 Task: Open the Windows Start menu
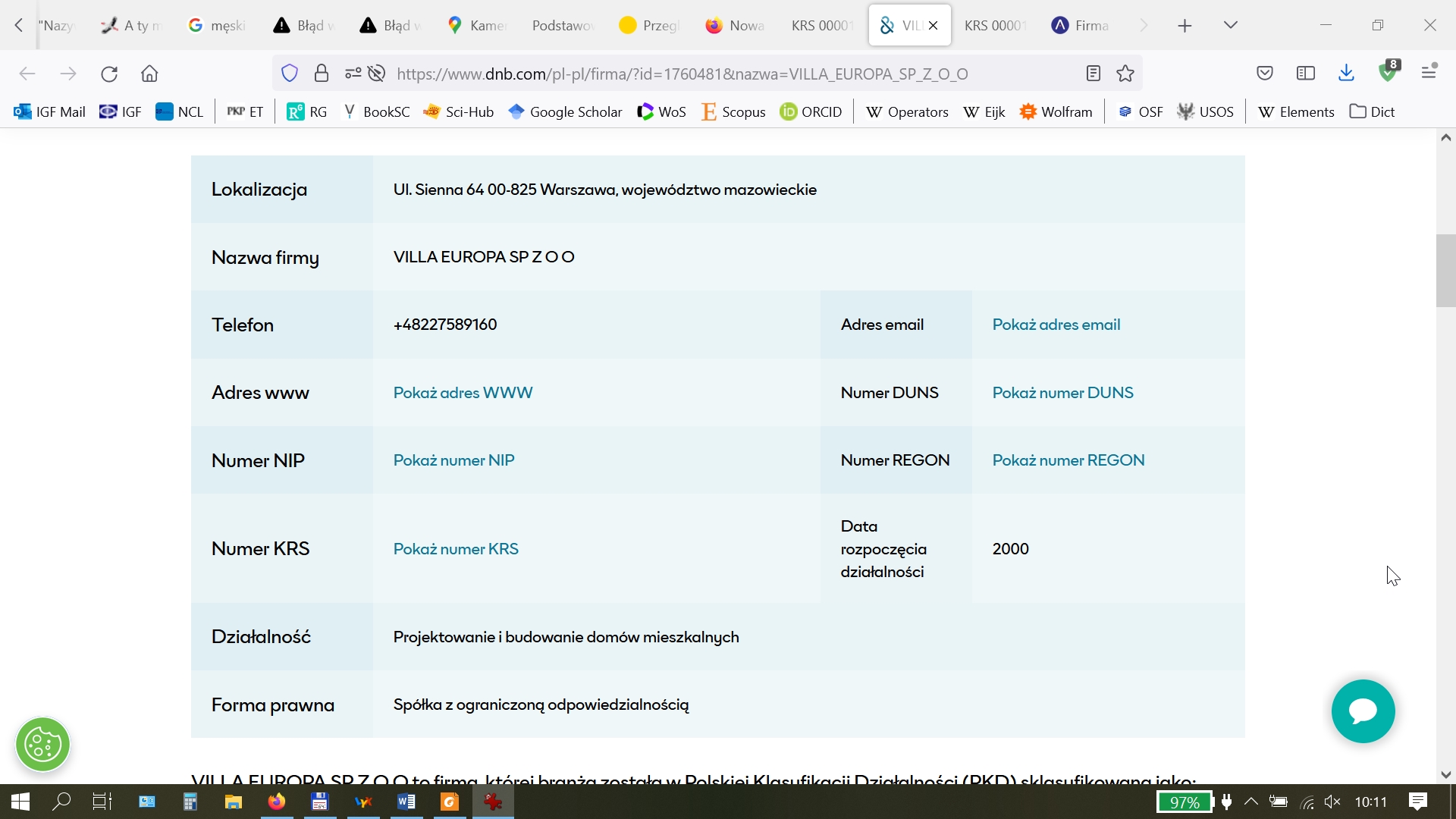20,802
